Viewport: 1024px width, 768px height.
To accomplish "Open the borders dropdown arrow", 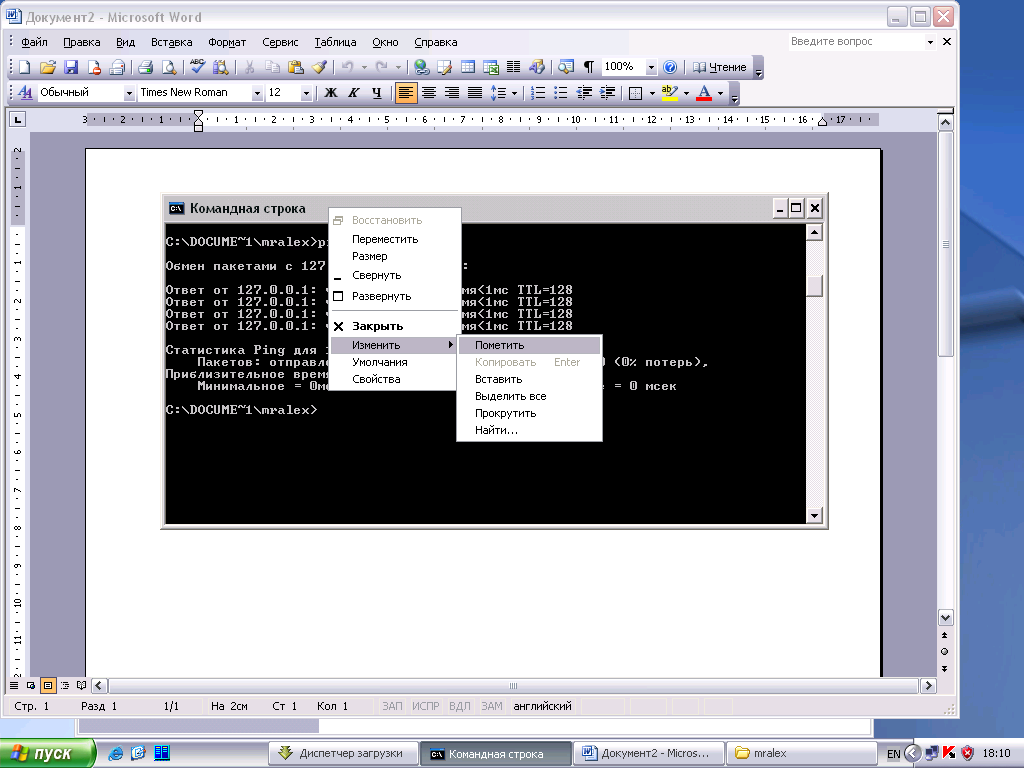I will [652, 93].
